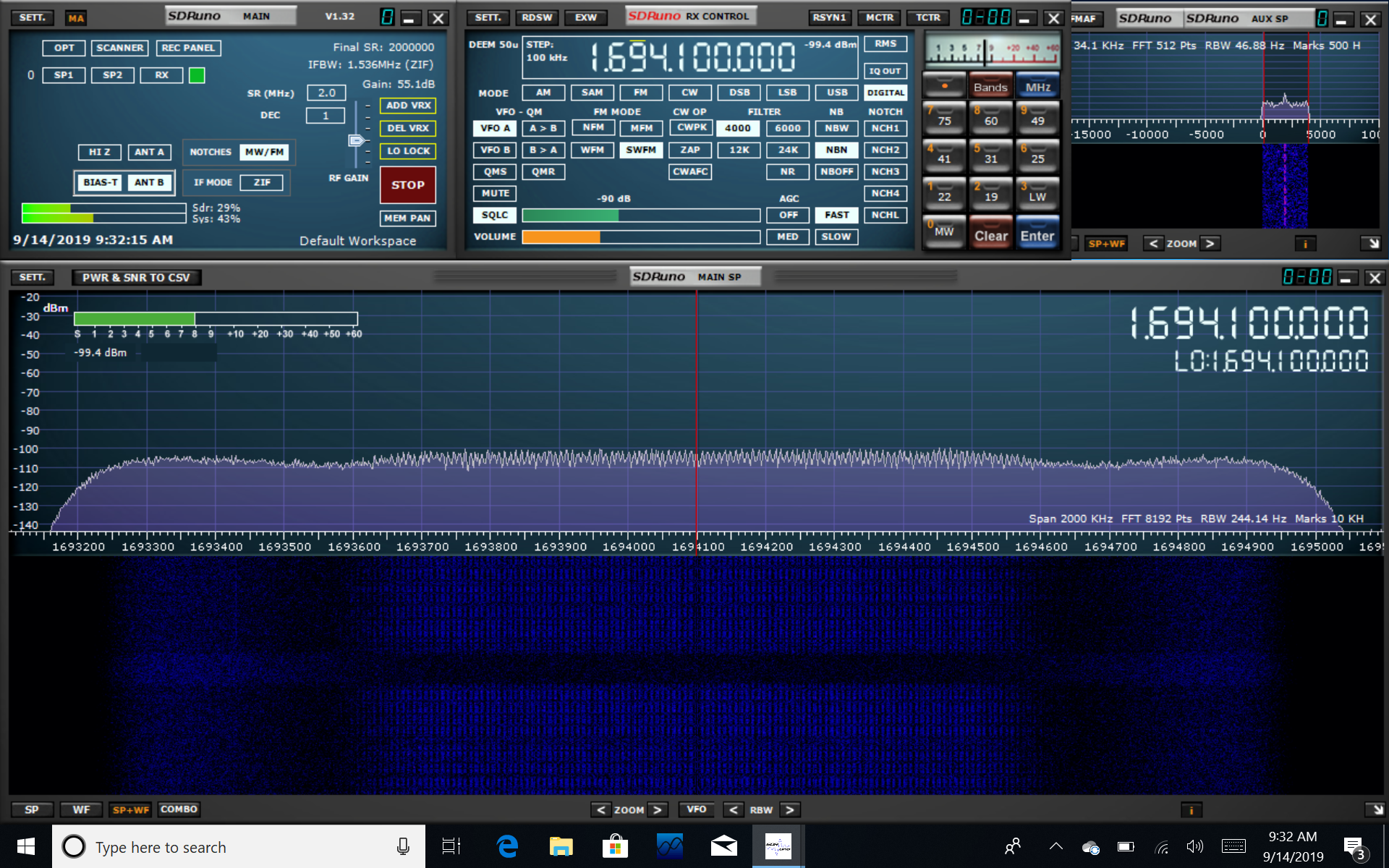The width and height of the screenshot is (1389, 868).
Task: Click Main SP zoom-in arrow
Action: (x=657, y=810)
